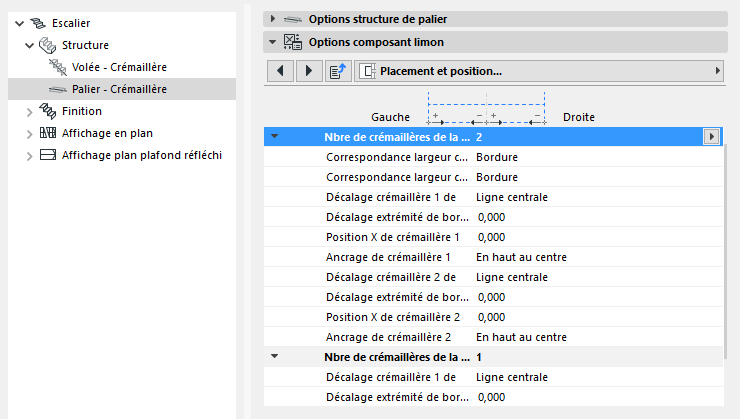Expand the Affichage en plan node
740x419 pixels.
click(x=29, y=133)
